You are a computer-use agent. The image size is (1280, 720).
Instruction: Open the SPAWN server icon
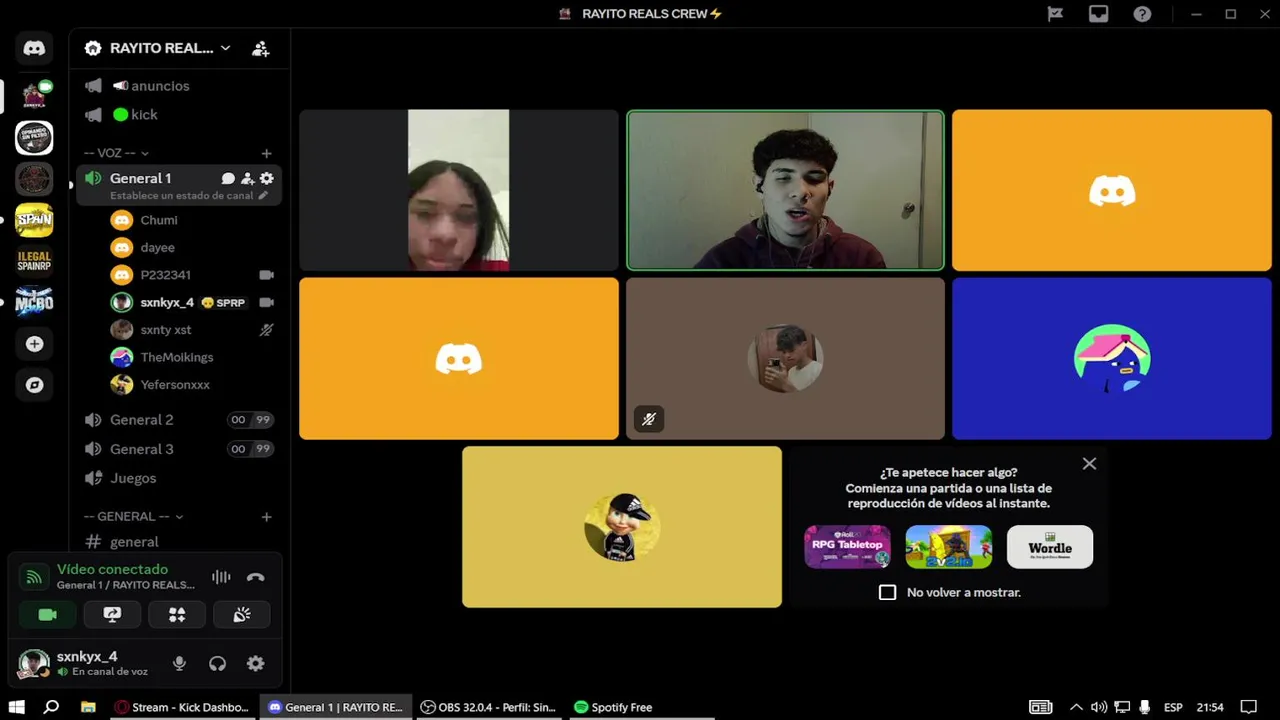(34, 220)
